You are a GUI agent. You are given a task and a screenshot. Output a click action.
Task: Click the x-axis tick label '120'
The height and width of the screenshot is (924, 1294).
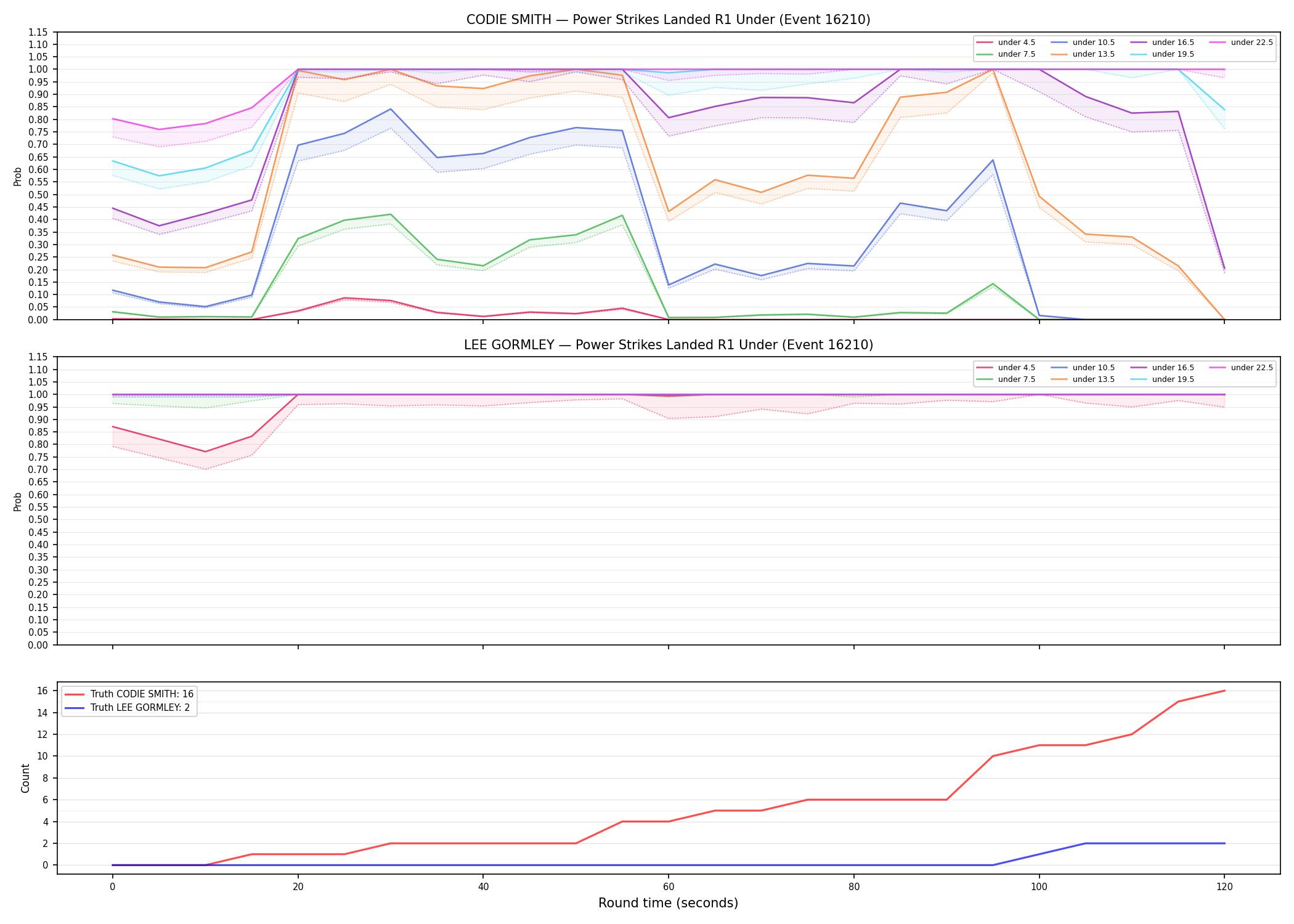1224,887
